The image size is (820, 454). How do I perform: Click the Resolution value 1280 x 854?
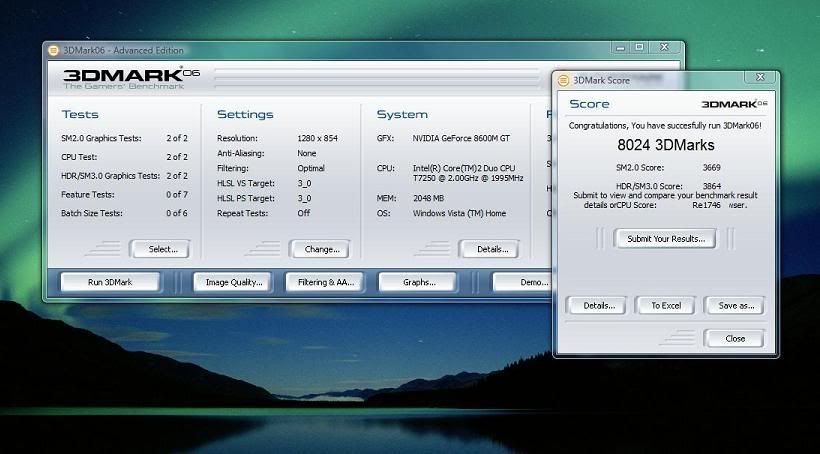pyautogui.click(x=317, y=139)
